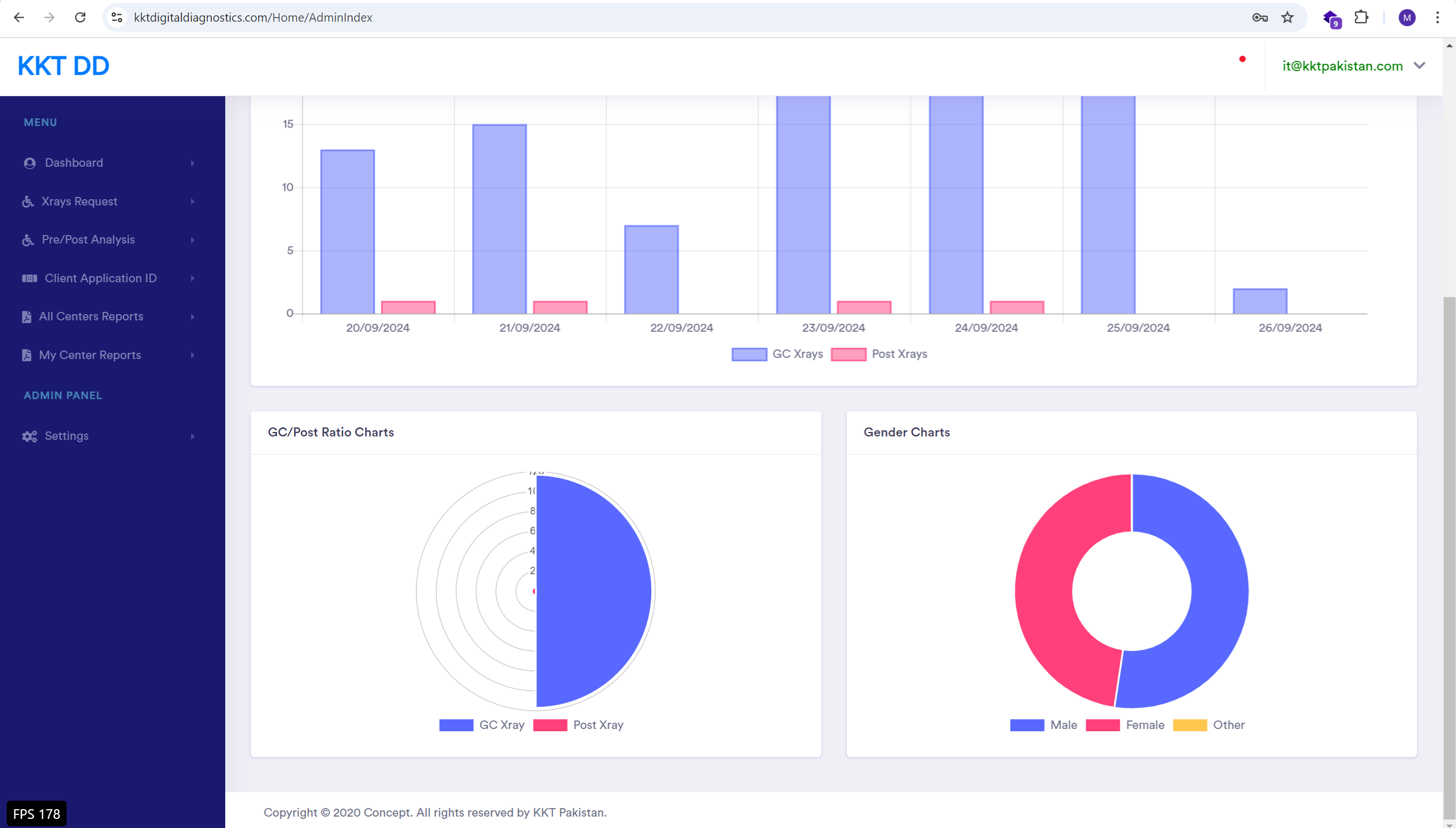Open the Extensions puzzle icon
Image resolution: width=1456 pixels, height=828 pixels.
(1362, 17)
